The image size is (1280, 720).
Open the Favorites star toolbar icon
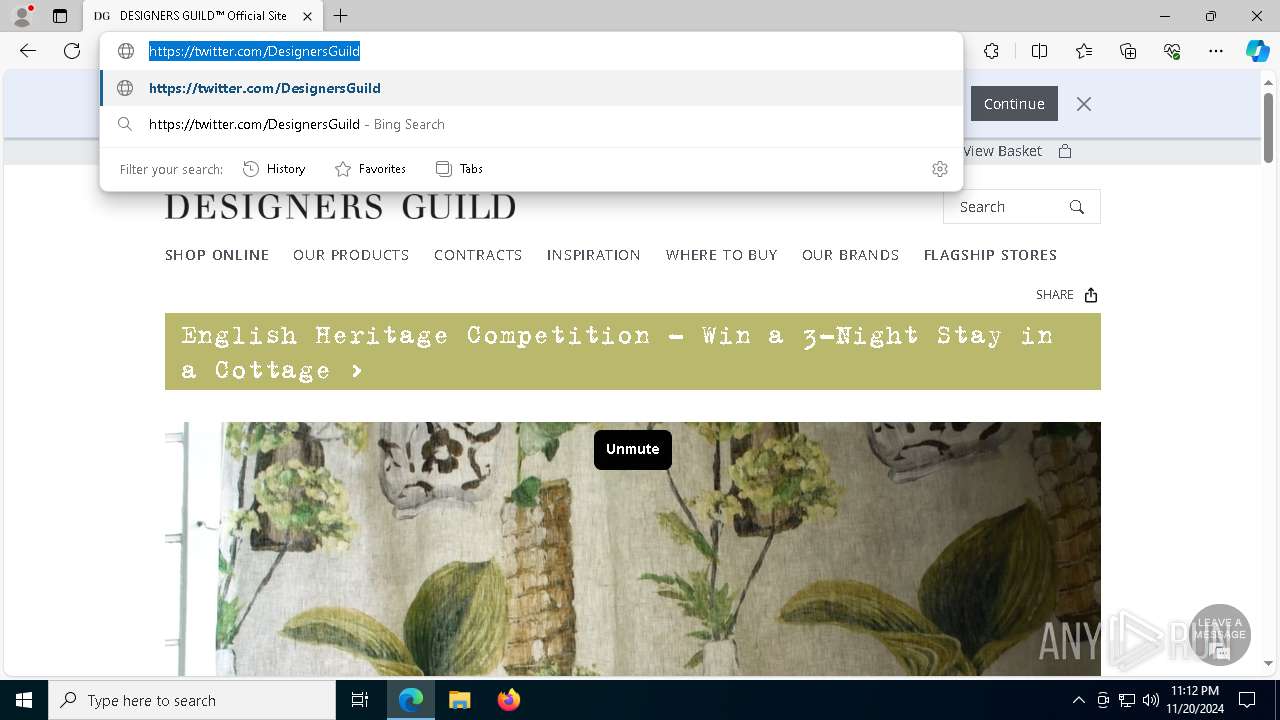point(1084,51)
